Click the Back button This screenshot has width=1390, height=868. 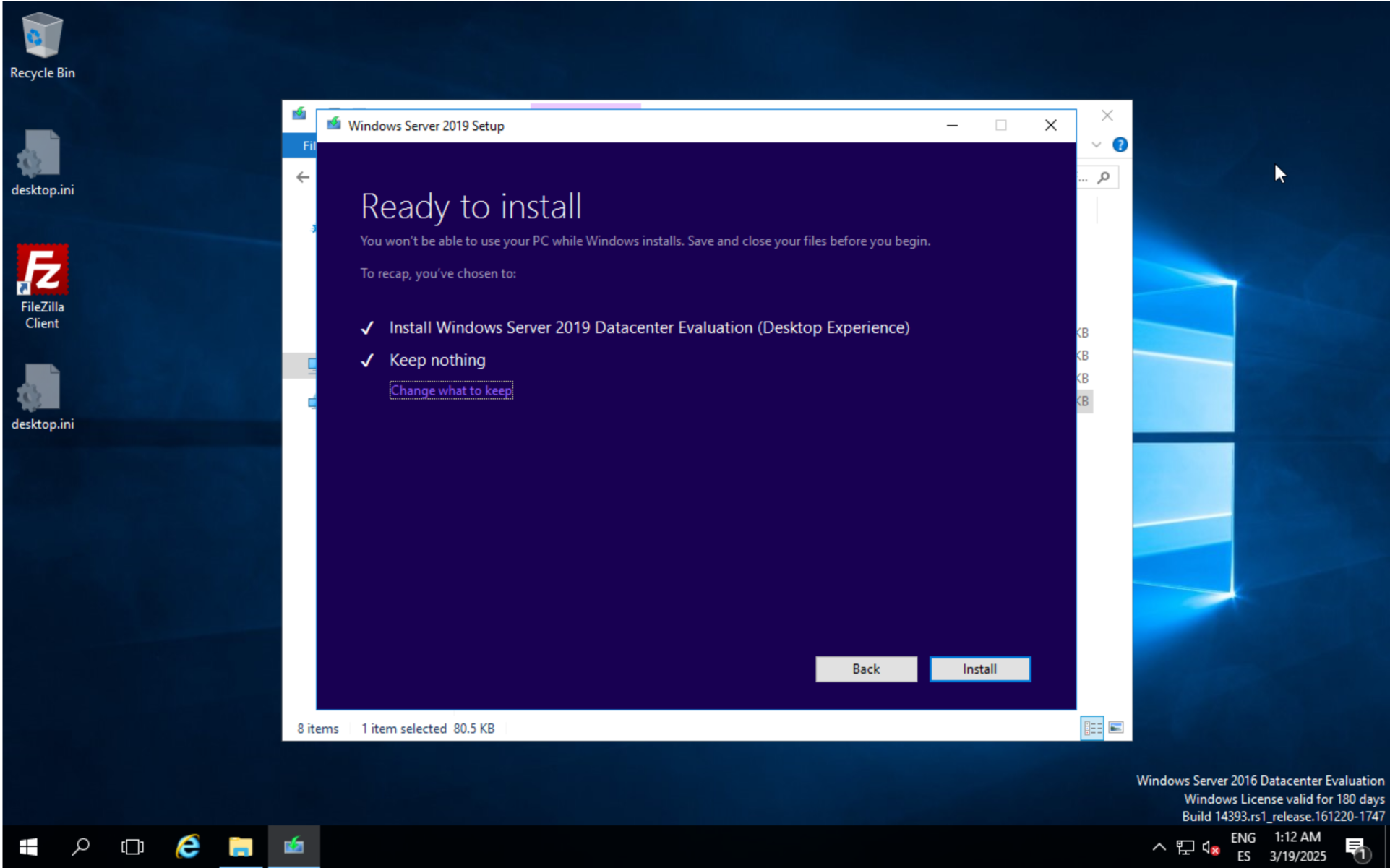865,669
